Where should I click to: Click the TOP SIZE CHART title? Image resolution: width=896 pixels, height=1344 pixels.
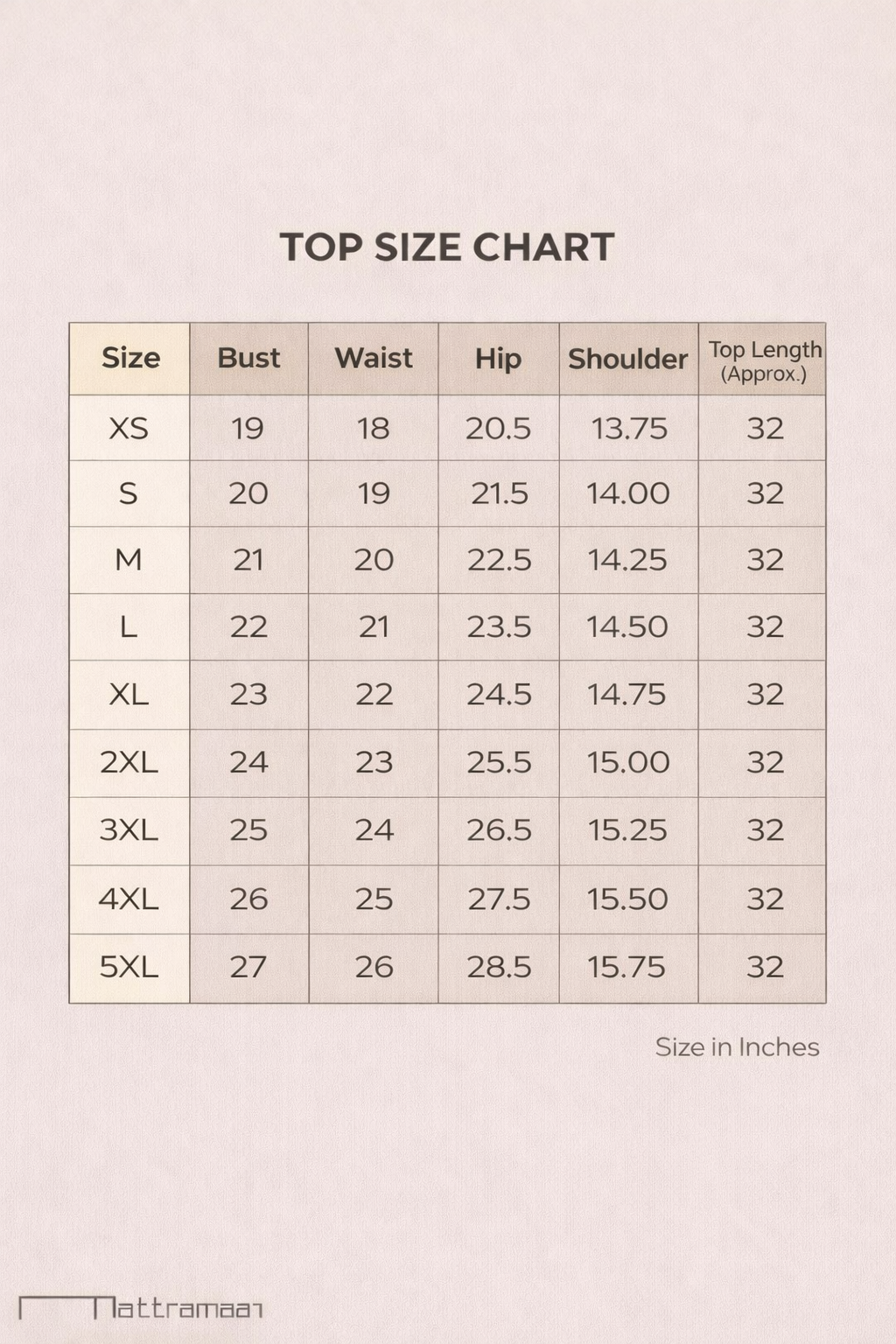pos(447,248)
